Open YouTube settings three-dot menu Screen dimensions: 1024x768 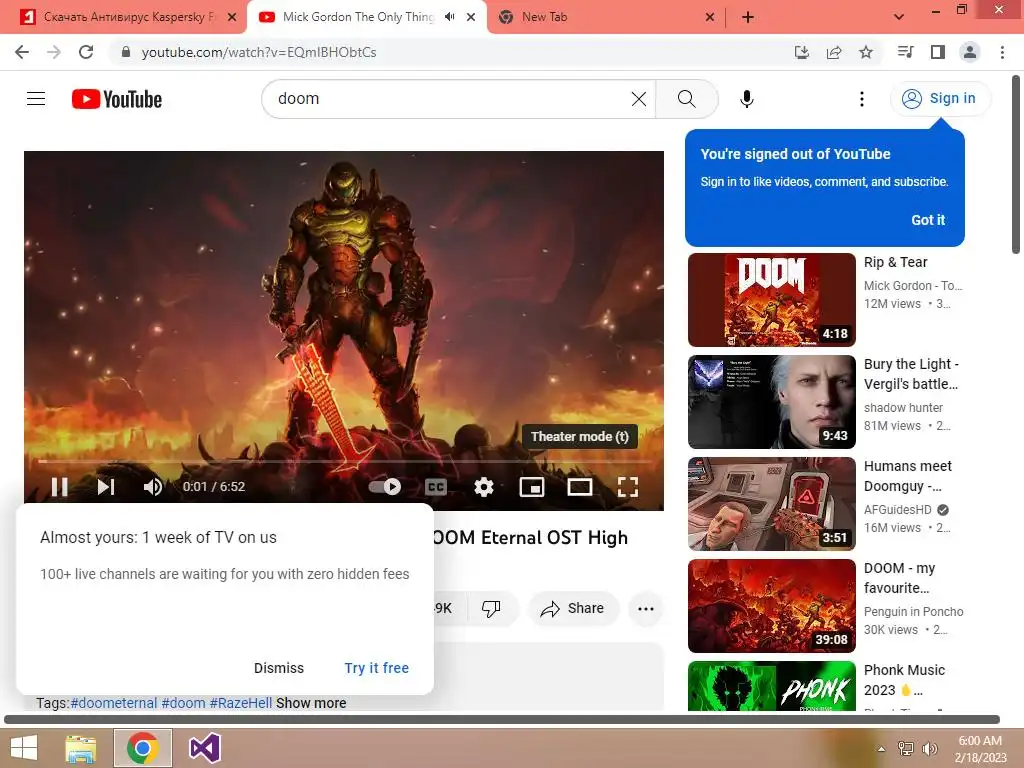point(861,99)
